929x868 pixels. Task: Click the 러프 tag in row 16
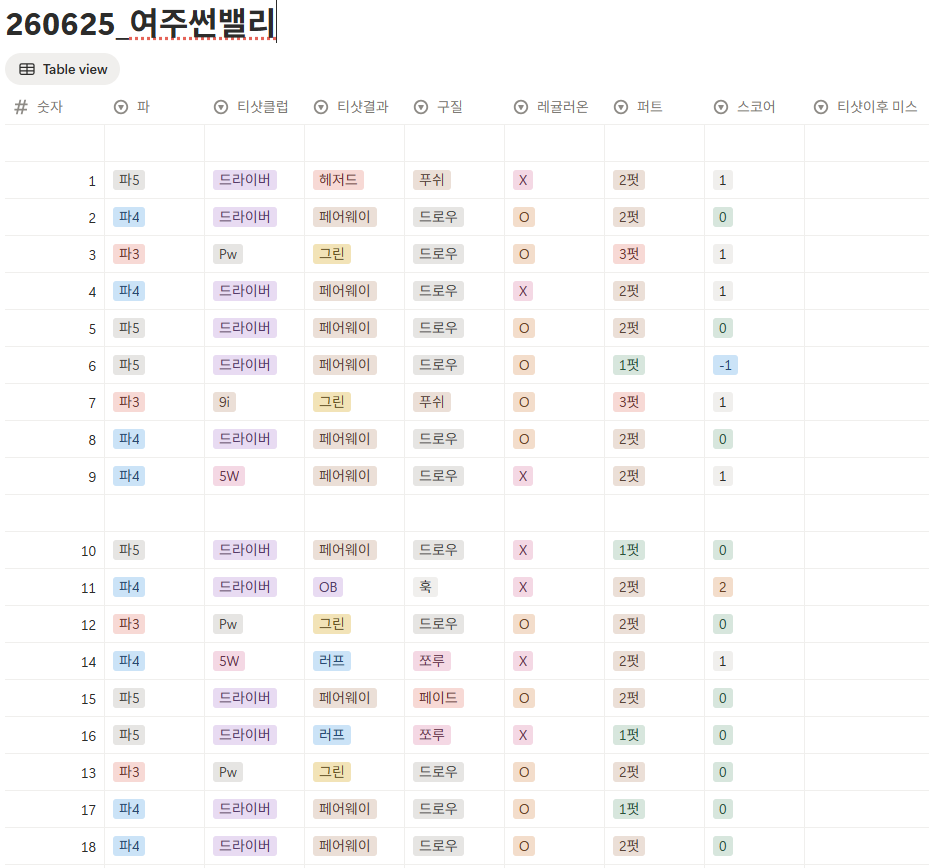click(332, 735)
